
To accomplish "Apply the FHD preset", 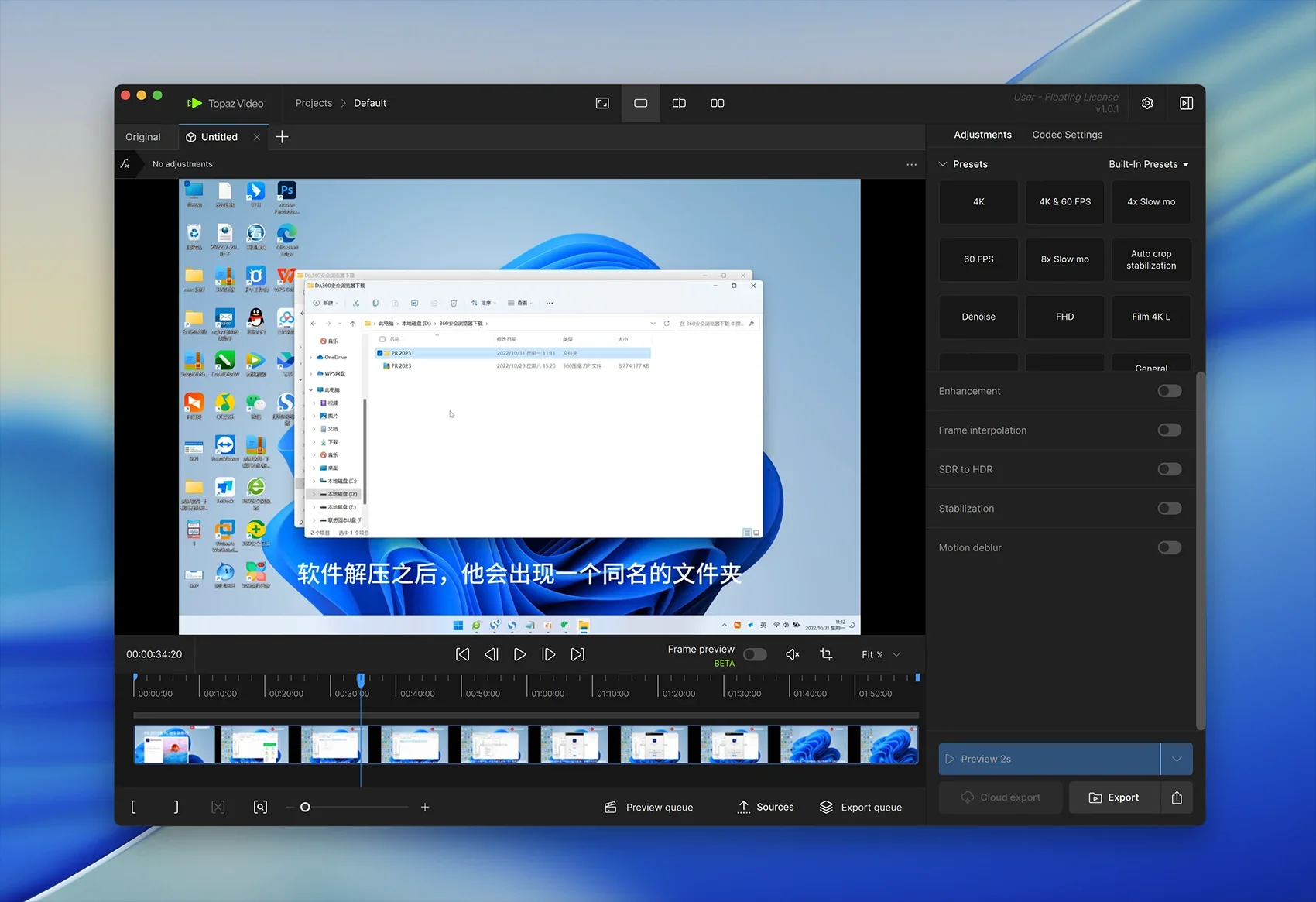I will pos(1065,317).
